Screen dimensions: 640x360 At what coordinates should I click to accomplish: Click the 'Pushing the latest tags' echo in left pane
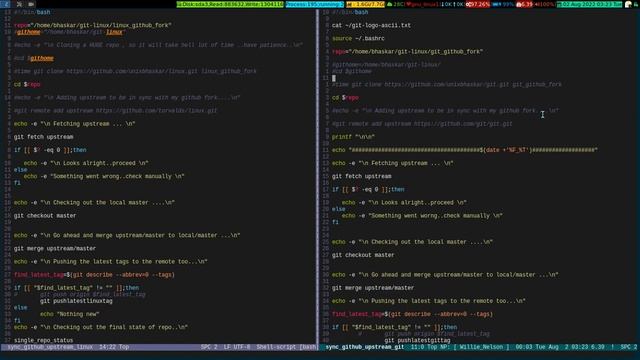tap(111, 262)
